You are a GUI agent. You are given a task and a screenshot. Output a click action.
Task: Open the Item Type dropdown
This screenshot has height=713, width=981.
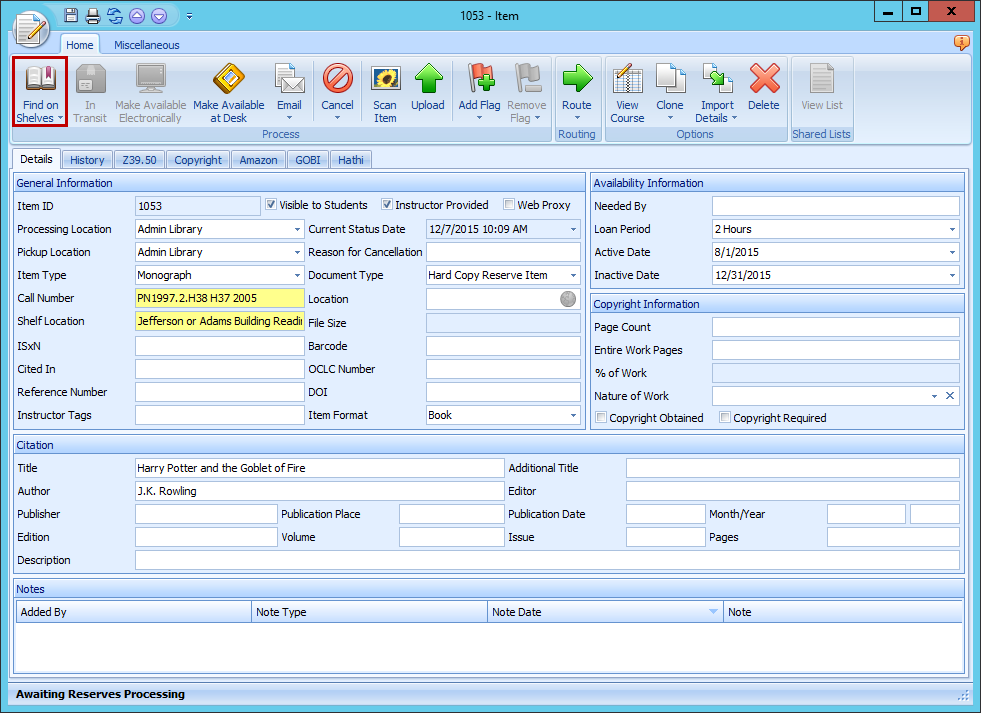(297, 275)
